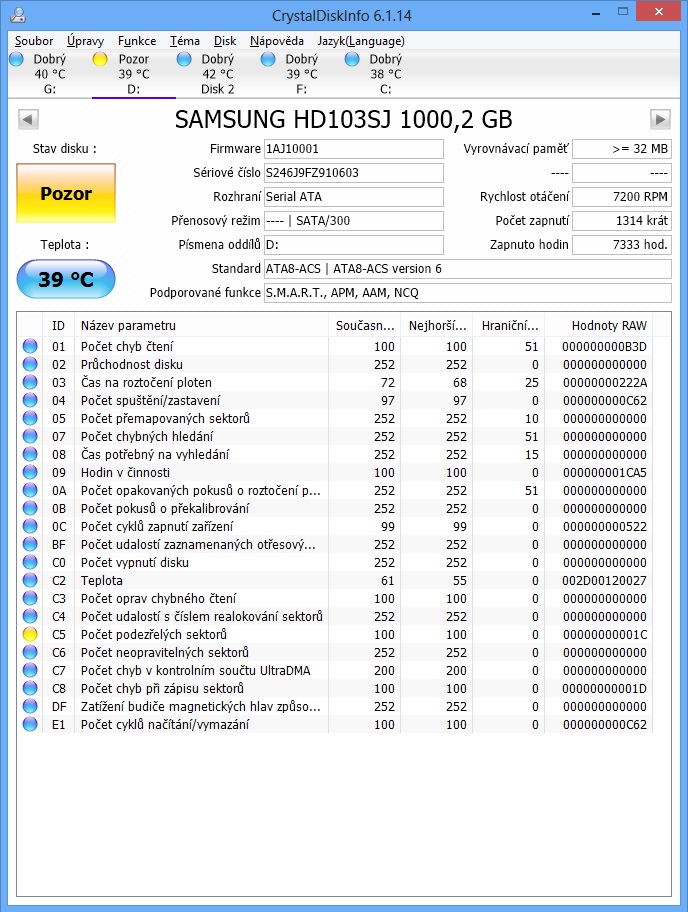Click status orb of 0C Počet cyklů zapnutí
The height and width of the screenshot is (912, 688).
click(30, 526)
